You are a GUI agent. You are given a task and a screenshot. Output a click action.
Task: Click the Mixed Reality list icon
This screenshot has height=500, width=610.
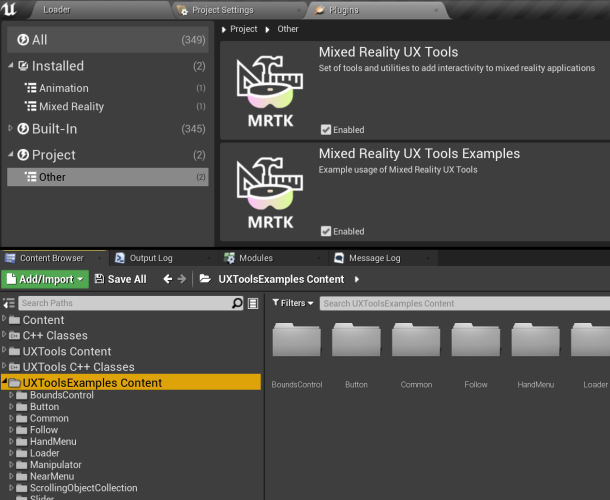[x=31, y=106]
